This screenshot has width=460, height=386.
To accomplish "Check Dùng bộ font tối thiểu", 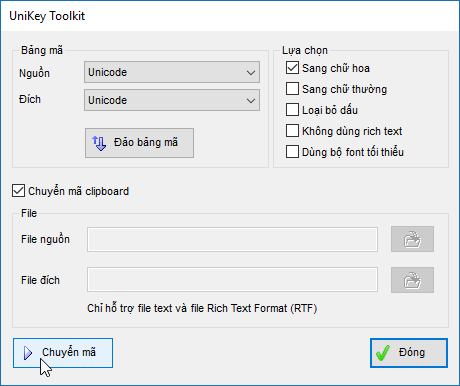I will tap(292, 152).
